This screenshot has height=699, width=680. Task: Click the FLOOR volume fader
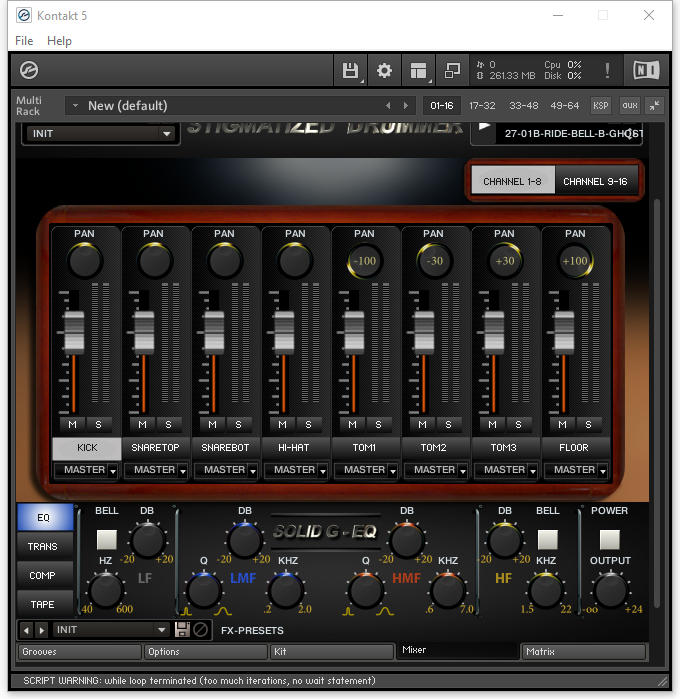[564, 331]
